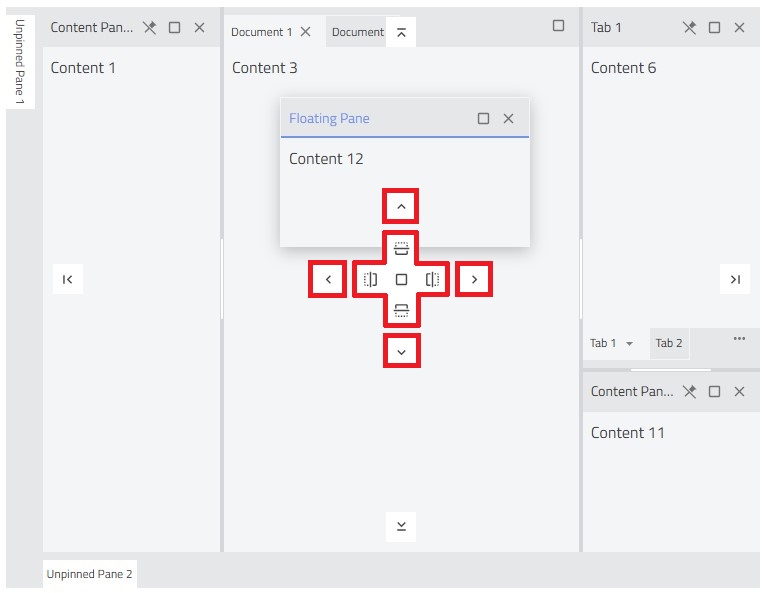Select the Document 1 tab
The width and height of the screenshot is (765, 593).
[262, 32]
